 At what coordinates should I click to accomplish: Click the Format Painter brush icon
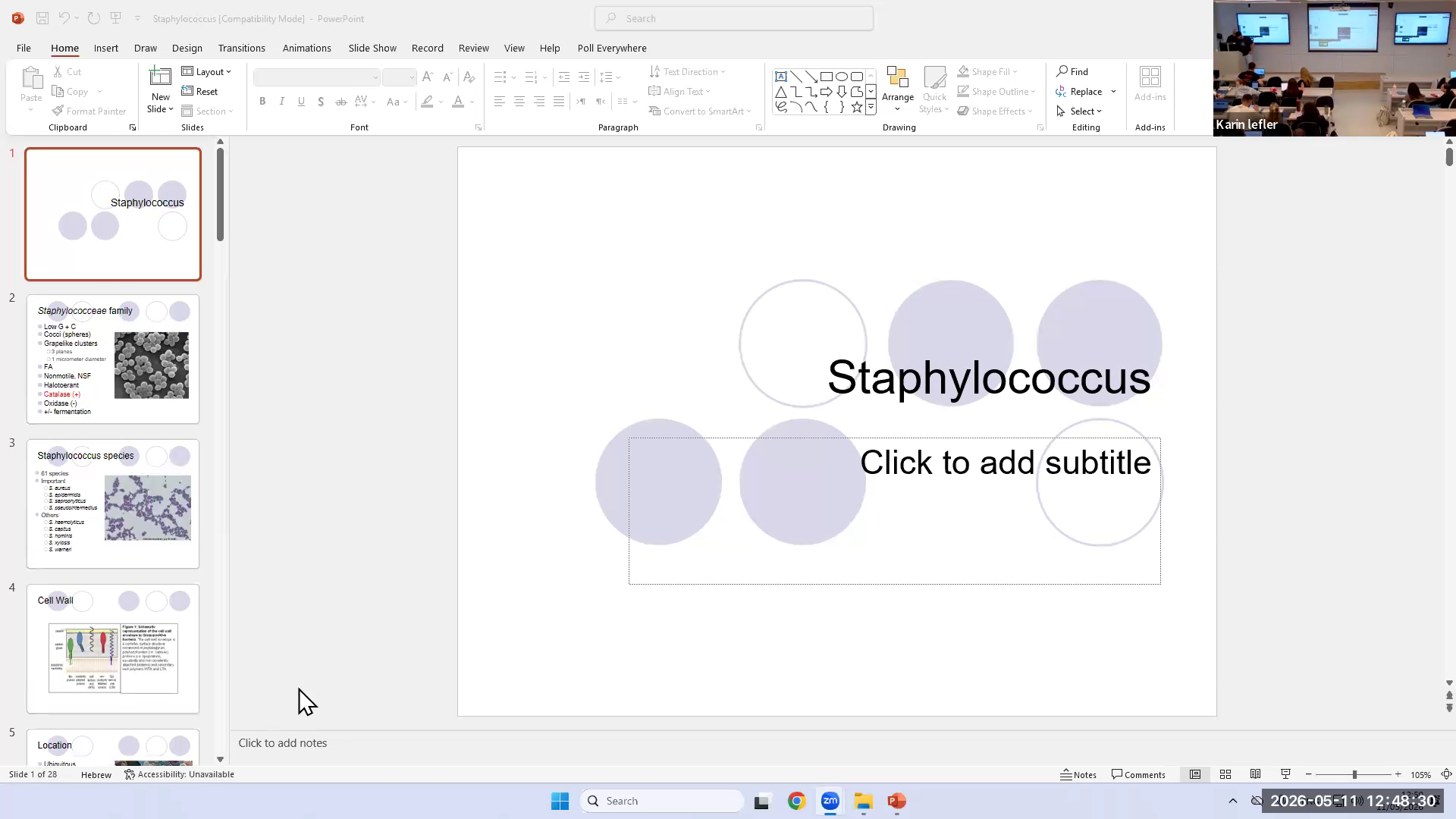(58, 111)
